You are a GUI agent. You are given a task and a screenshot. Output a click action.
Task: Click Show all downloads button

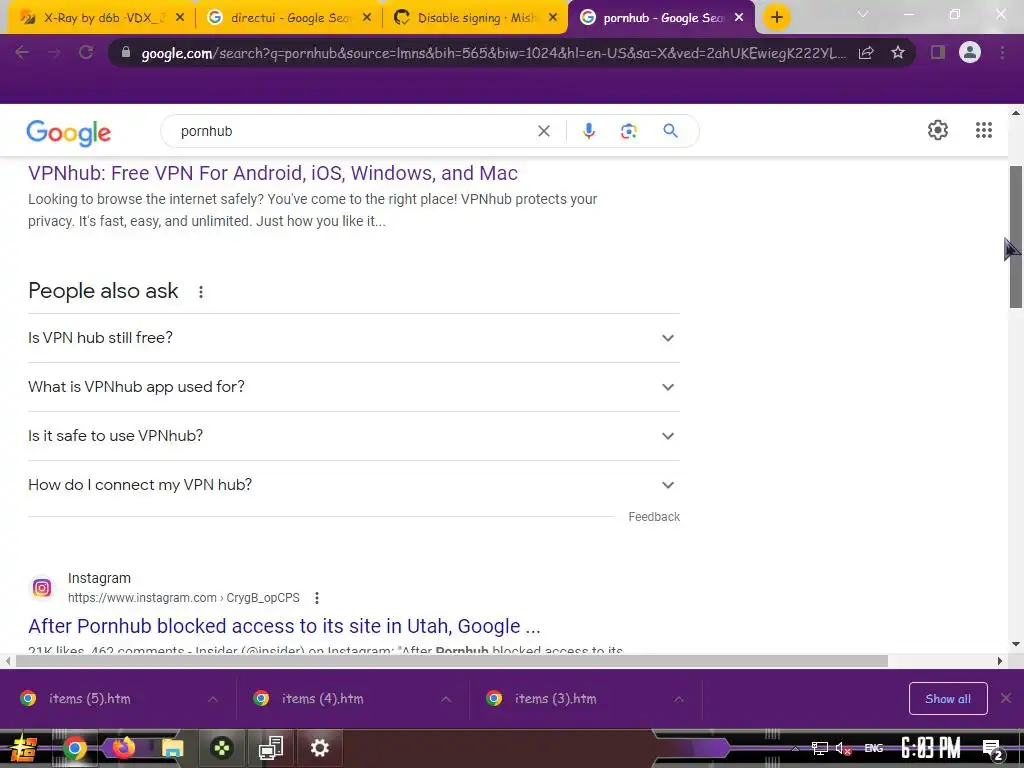tap(948, 699)
